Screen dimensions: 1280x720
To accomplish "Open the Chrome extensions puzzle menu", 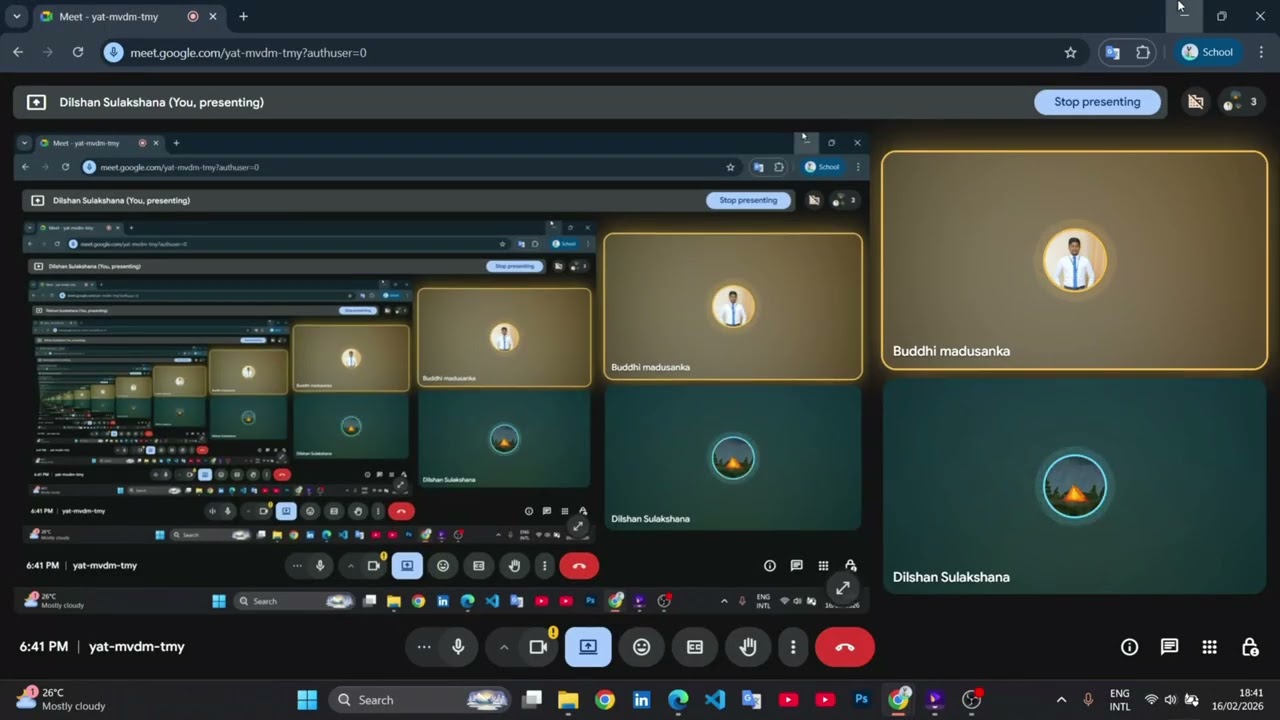I will [x=1143, y=52].
